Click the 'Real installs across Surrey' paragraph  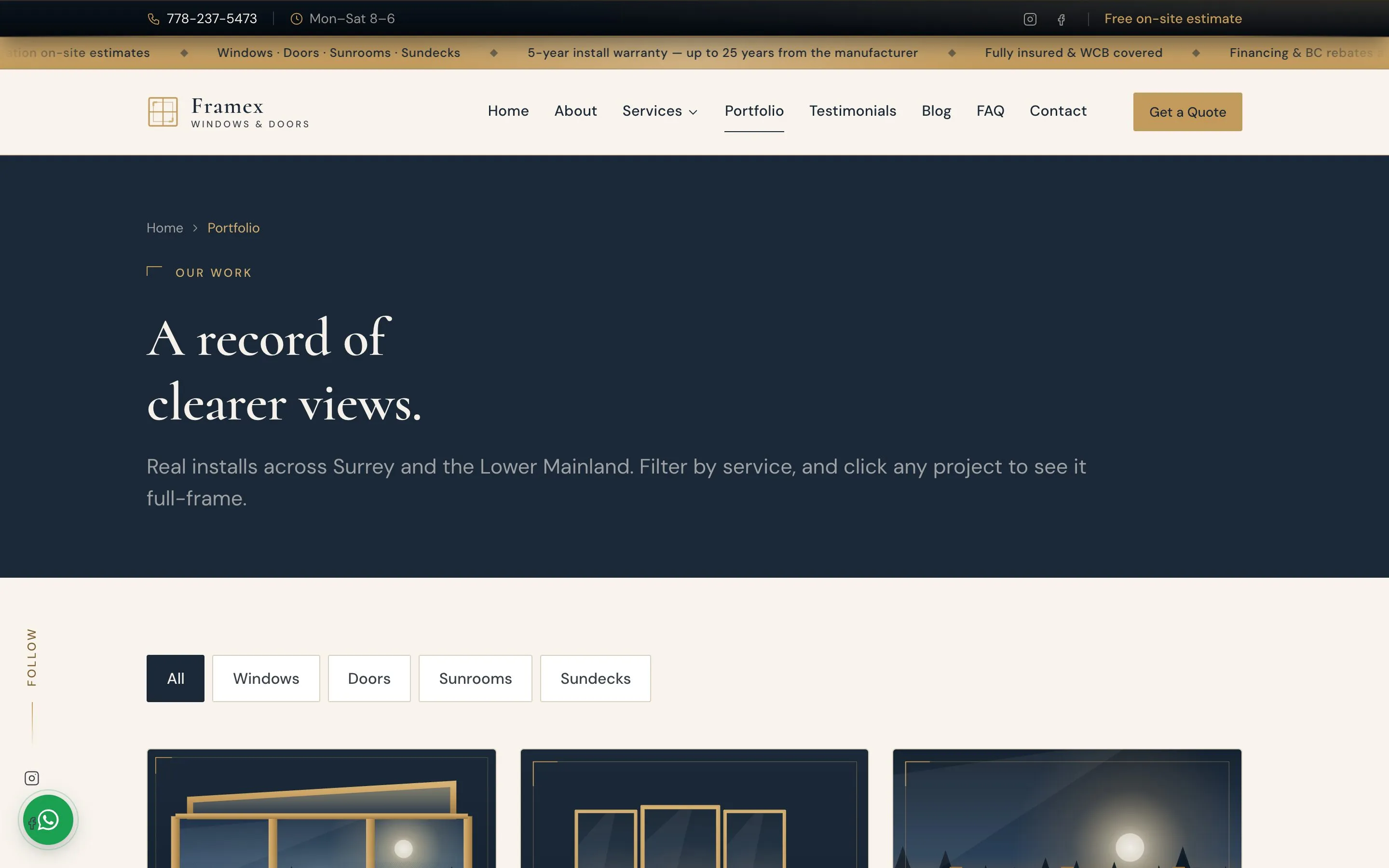[x=616, y=482]
